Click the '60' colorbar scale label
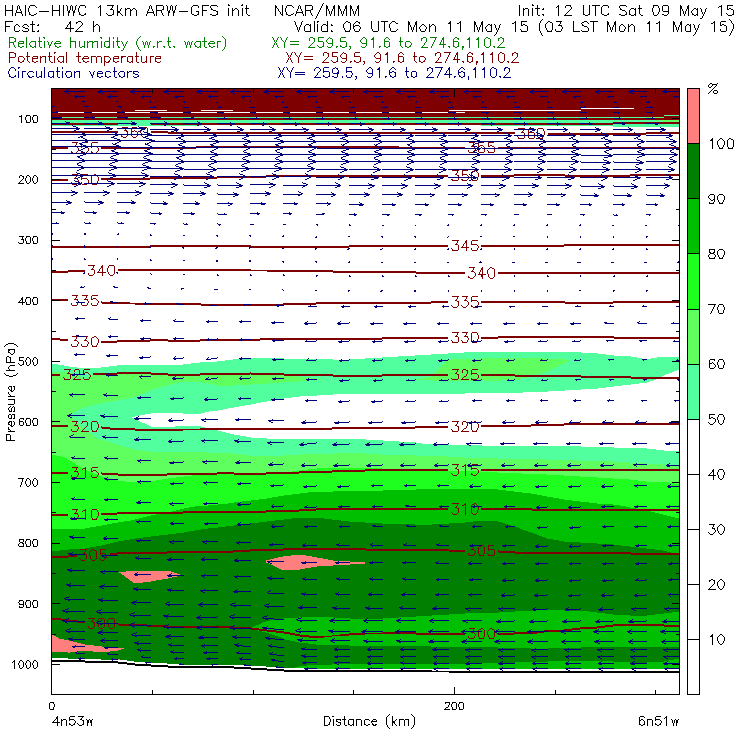Image resolution: width=740 pixels, height=740 pixels. pyautogui.click(x=716, y=364)
